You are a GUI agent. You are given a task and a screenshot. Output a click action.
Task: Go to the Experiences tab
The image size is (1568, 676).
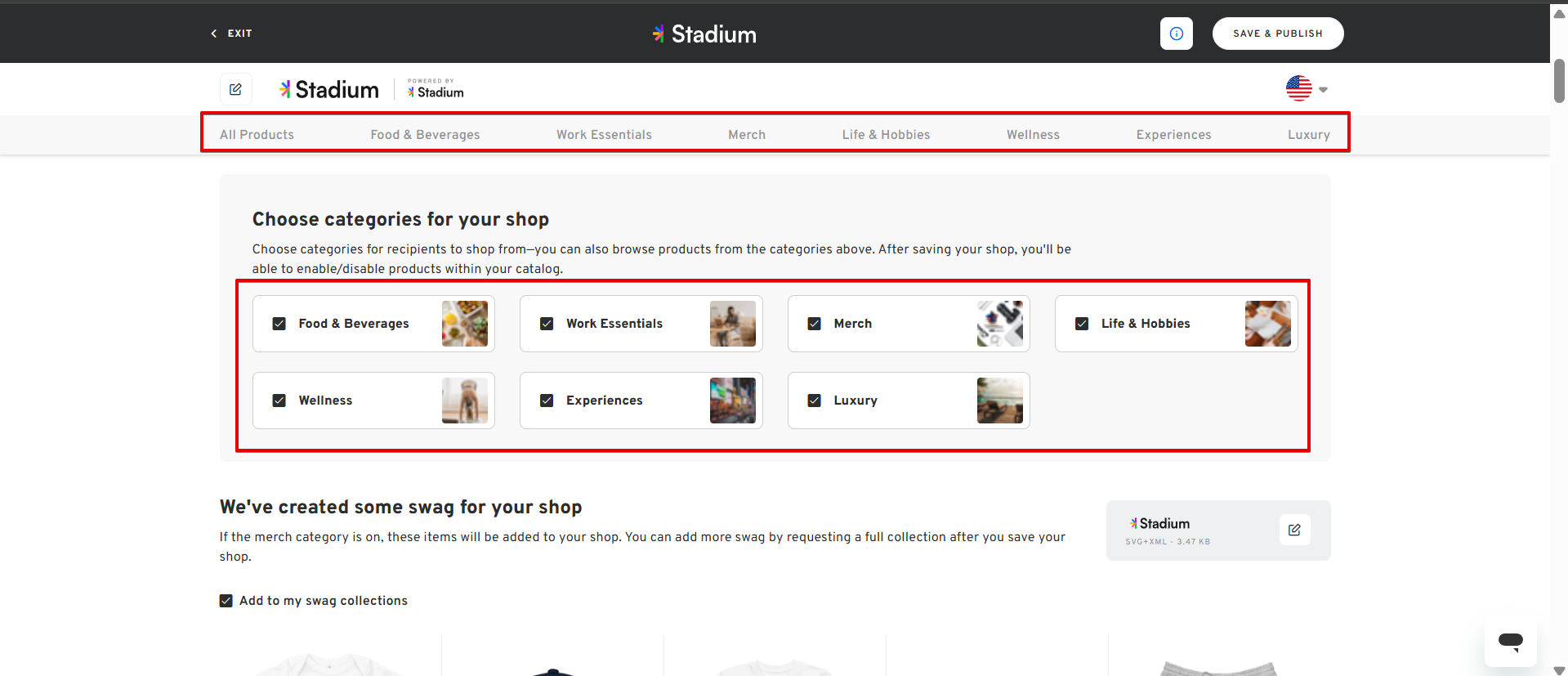click(x=1173, y=135)
